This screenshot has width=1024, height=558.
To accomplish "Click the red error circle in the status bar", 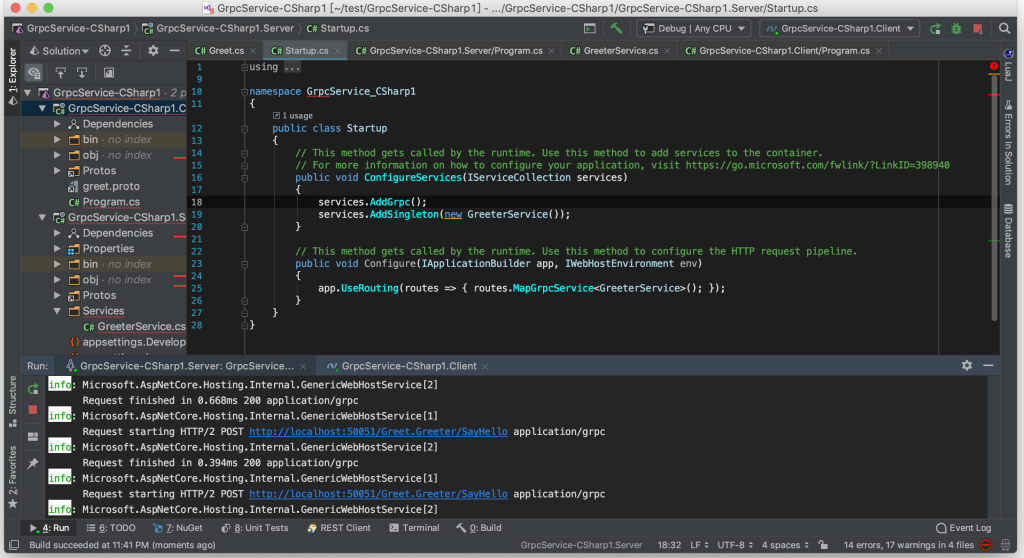I will tap(986, 544).
